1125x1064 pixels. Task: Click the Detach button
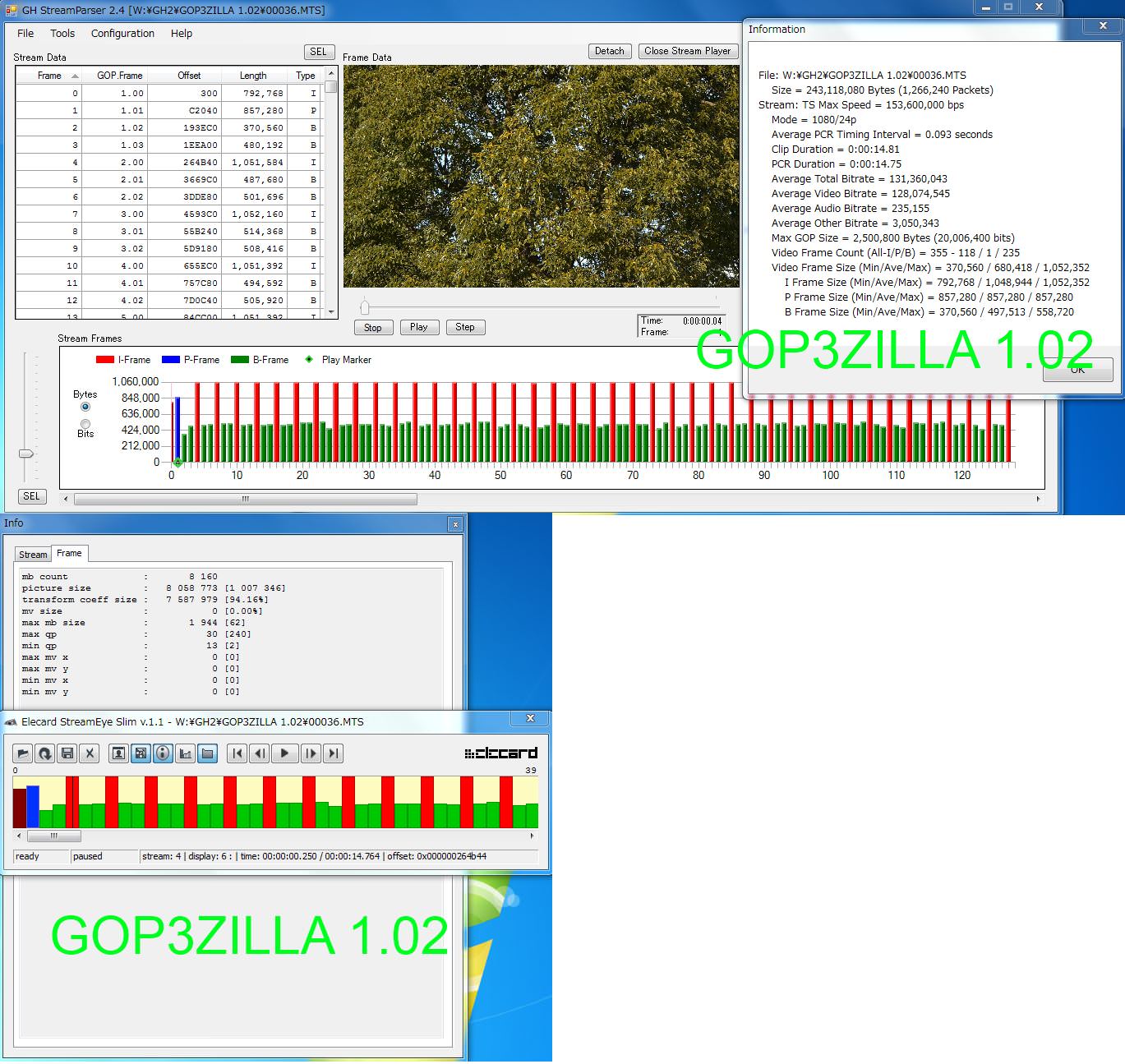click(x=609, y=51)
